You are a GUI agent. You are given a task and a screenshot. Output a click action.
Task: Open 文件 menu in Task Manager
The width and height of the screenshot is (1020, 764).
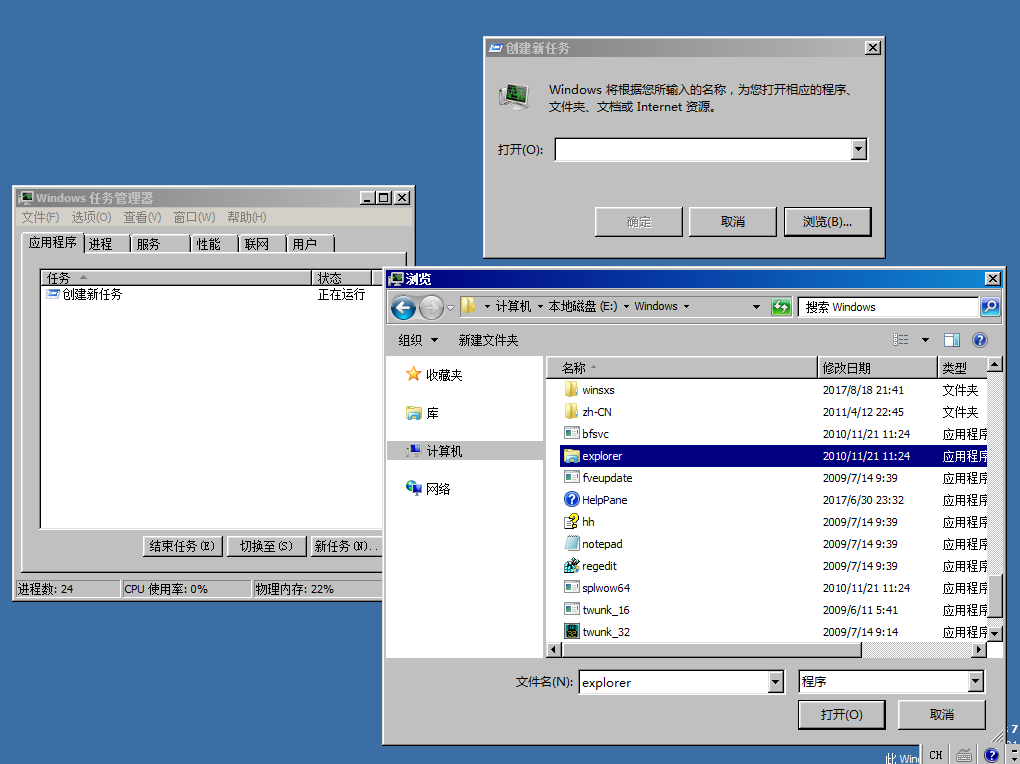pyautogui.click(x=40, y=217)
